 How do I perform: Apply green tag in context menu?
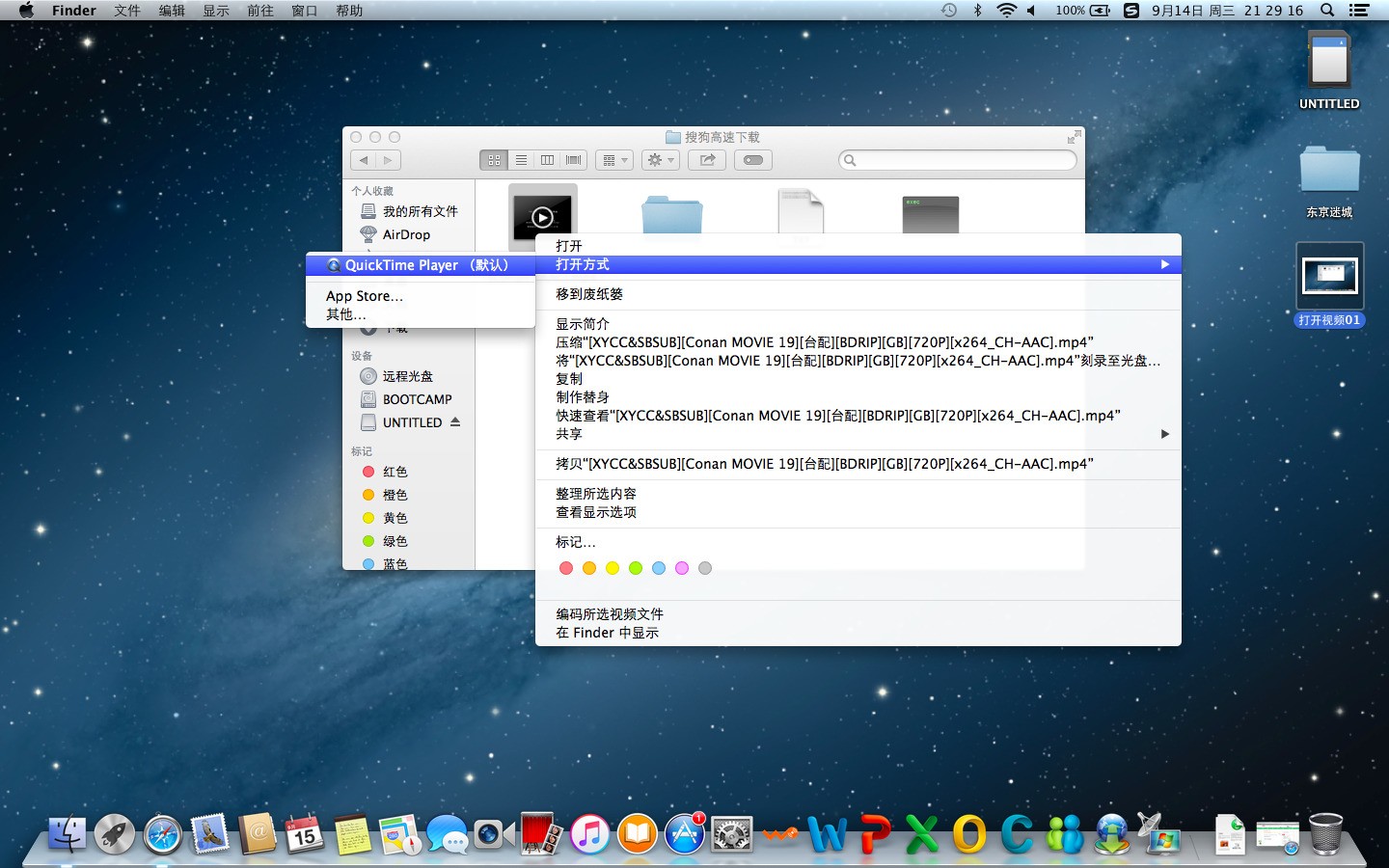click(x=636, y=568)
